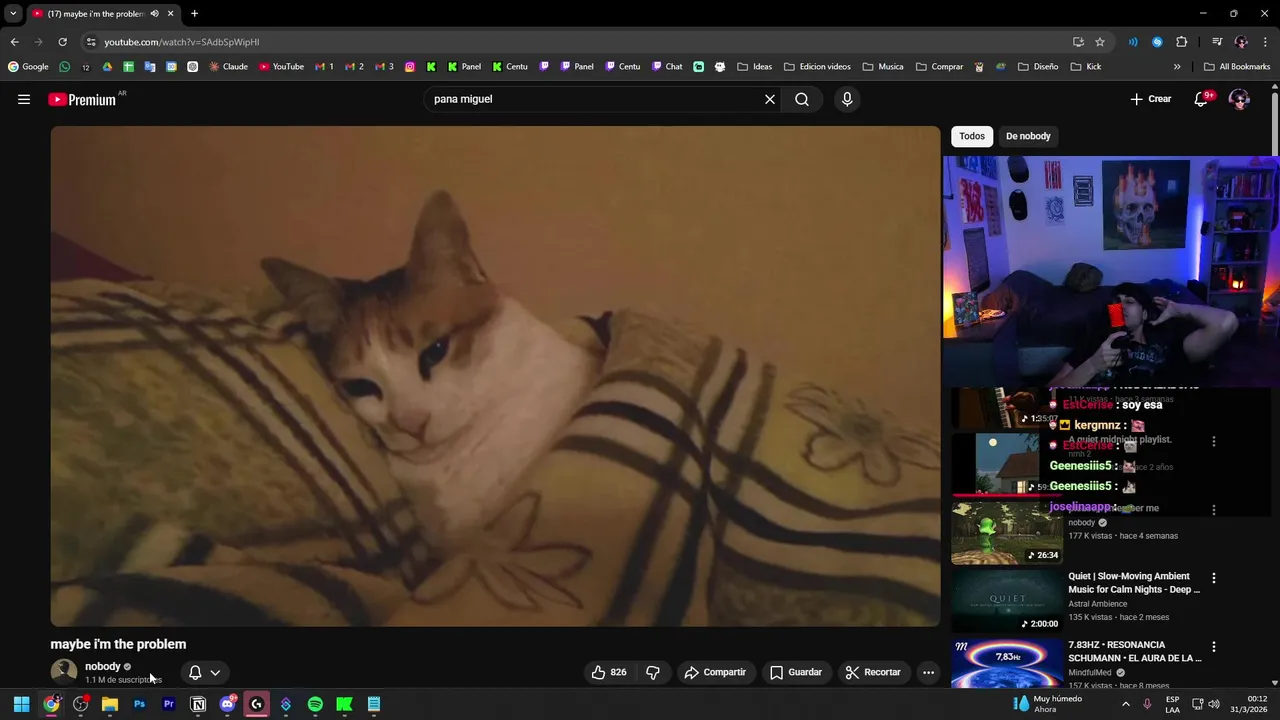Open YouTube account avatar menu
Screen dimensions: 1280x720
[x=1239, y=99]
